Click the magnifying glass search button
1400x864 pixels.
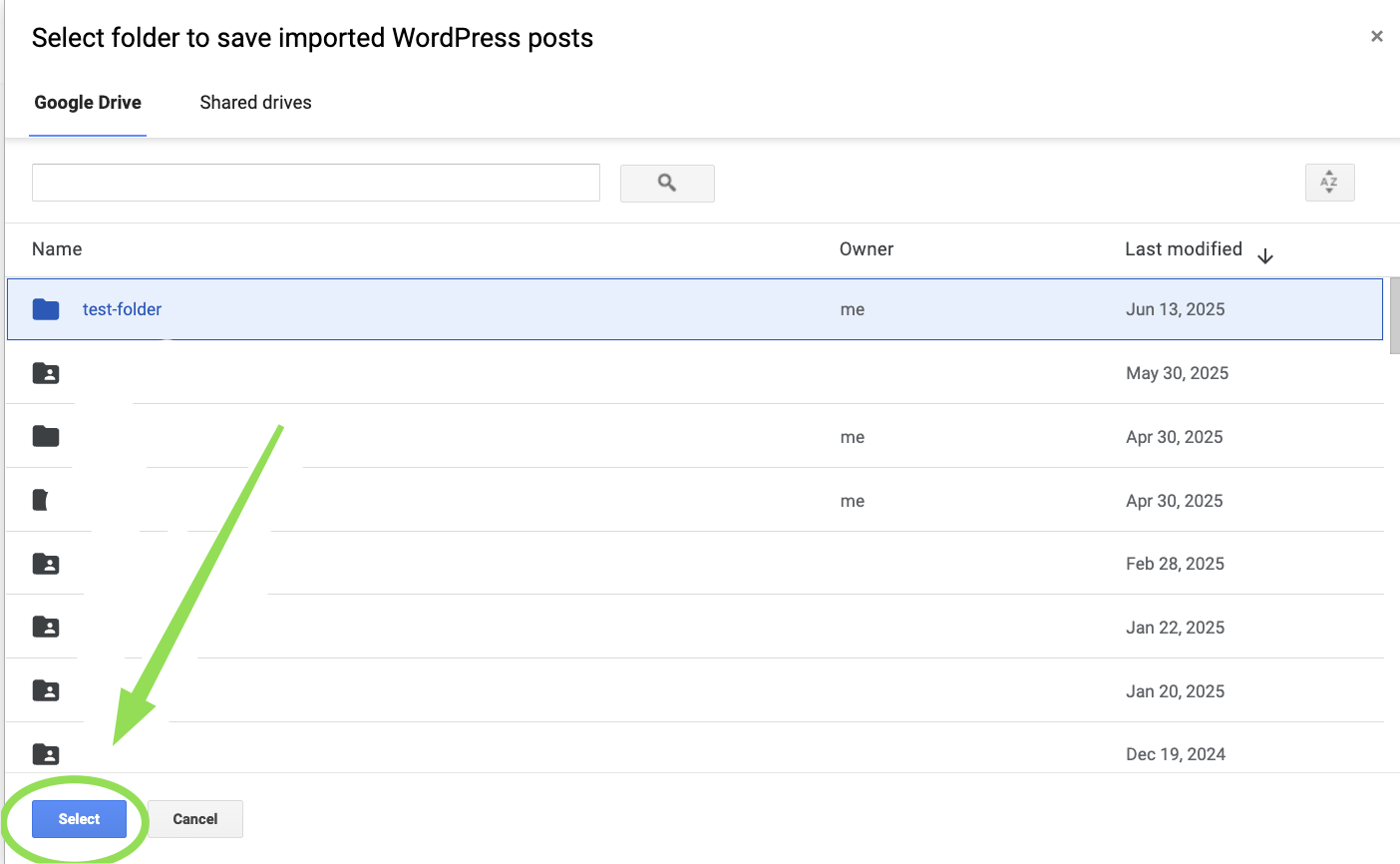(667, 184)
